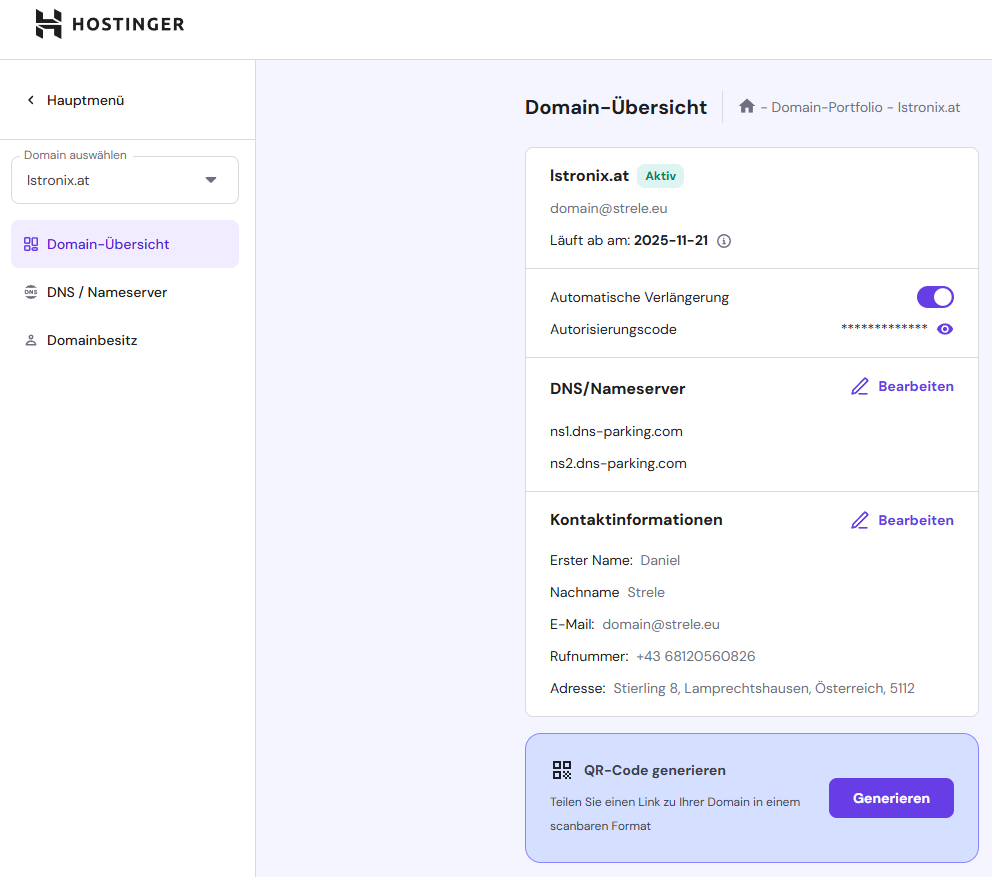Click Bearbeiten link for Kontaktinformationen
992x877 pixels.
(915, 521)
